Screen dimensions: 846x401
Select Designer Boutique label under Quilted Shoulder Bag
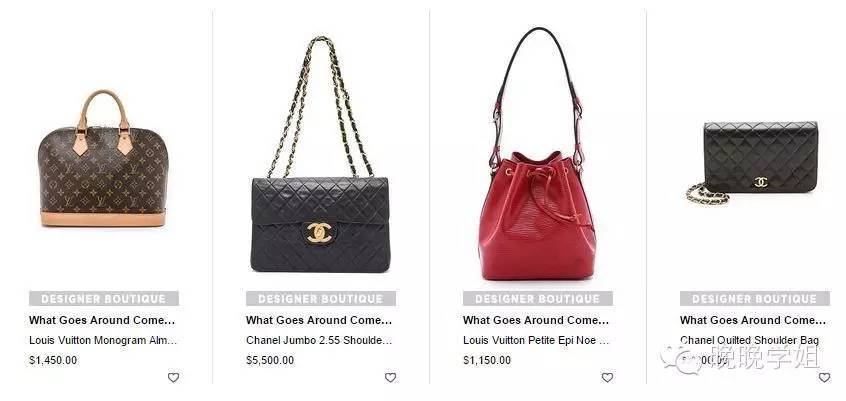754,298
